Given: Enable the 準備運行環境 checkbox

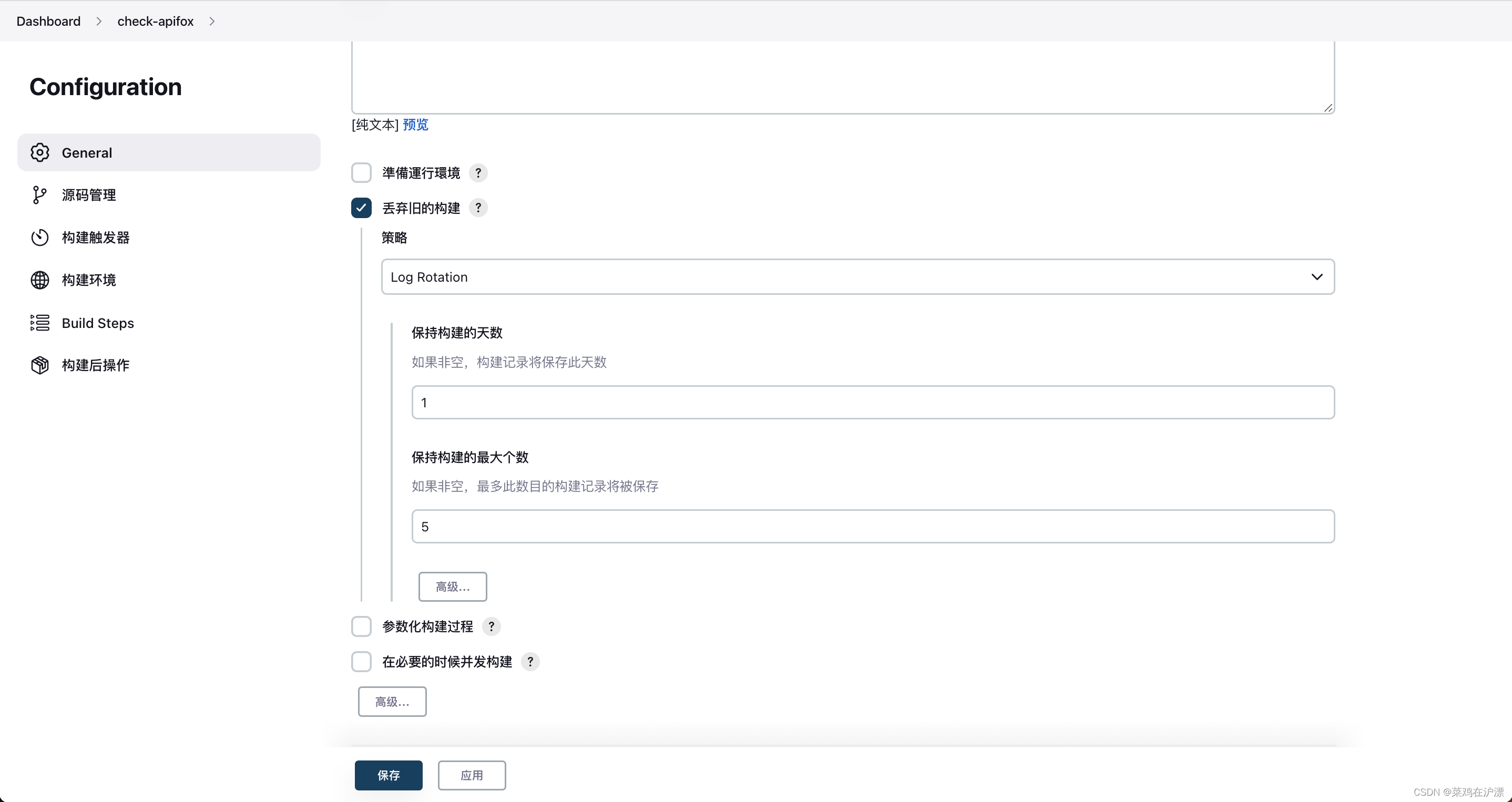Looking at the screenshot, I should [x=362, y=173].
